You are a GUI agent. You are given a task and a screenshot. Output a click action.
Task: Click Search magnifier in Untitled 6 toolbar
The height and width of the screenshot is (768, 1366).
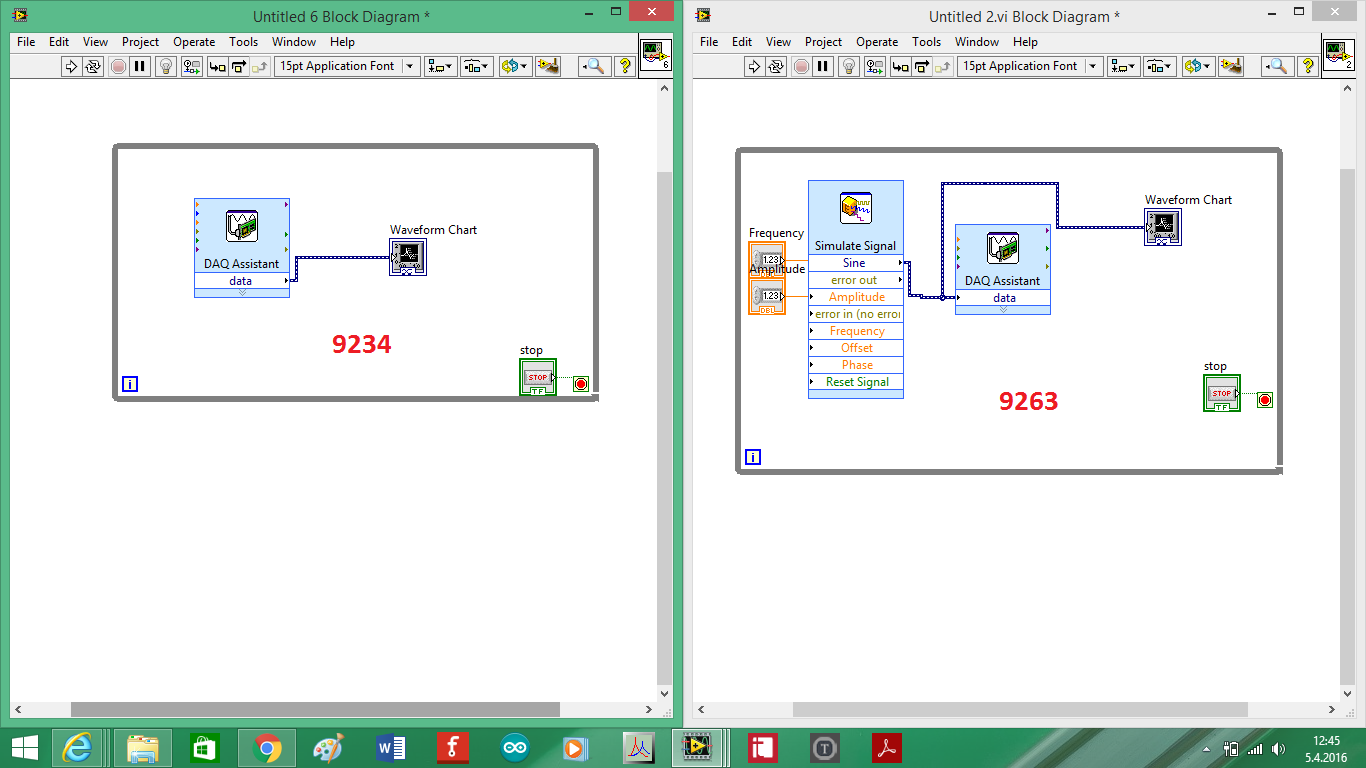594,66
